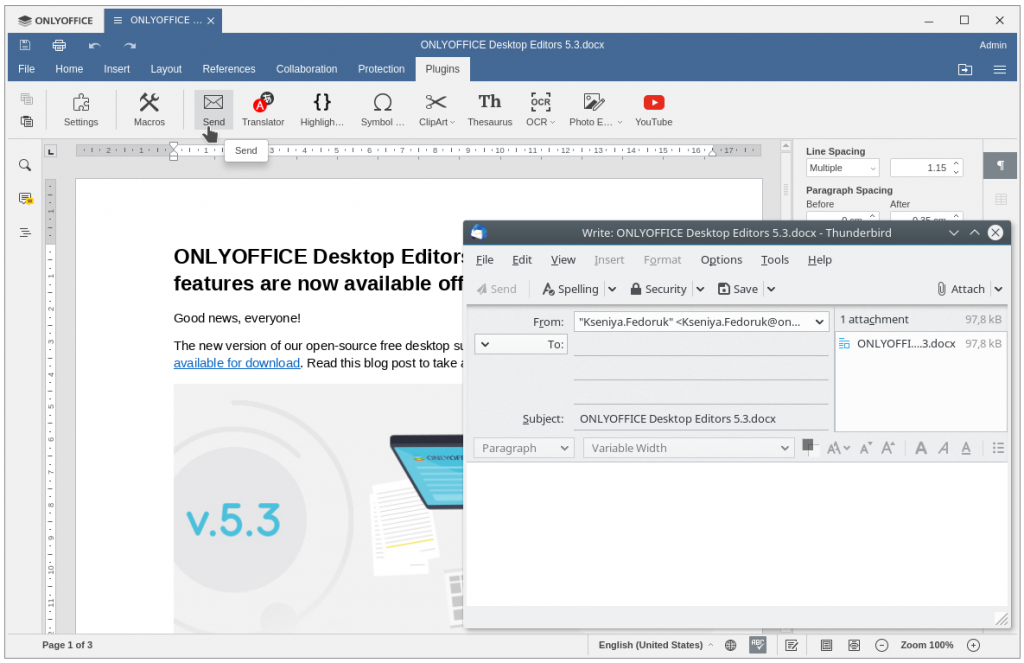
Task: Open the view settings hamburger menu
Action: pyautogui.click(x=999, y=69)
